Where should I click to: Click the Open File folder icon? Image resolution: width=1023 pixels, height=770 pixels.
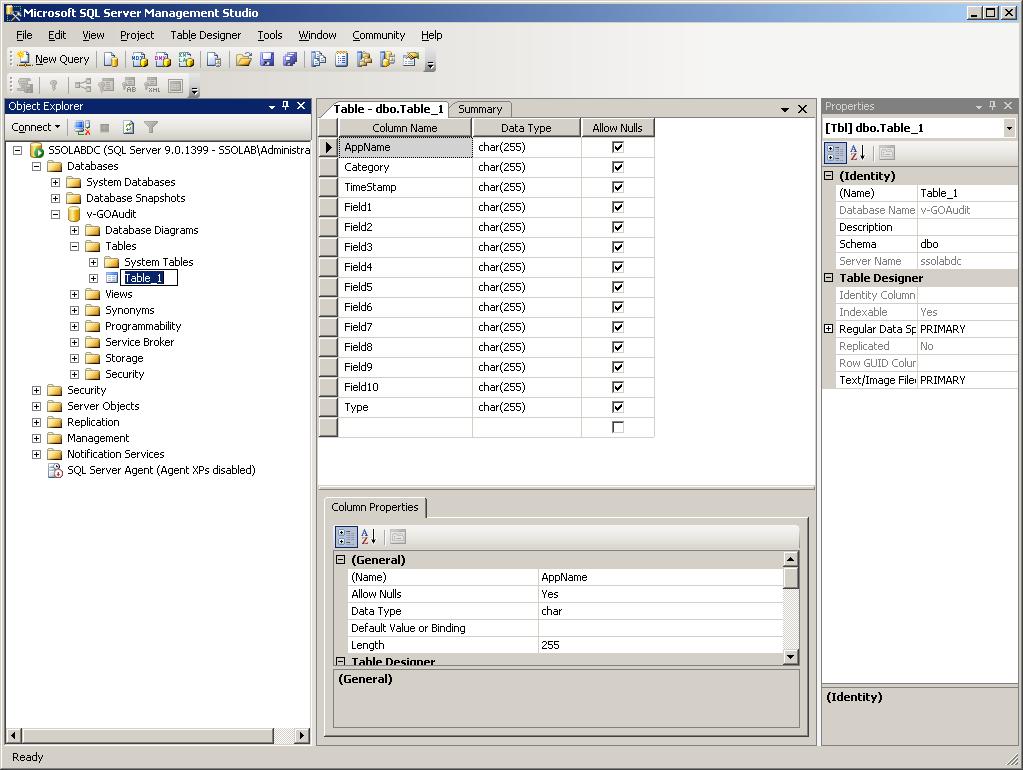pos(244,59)
